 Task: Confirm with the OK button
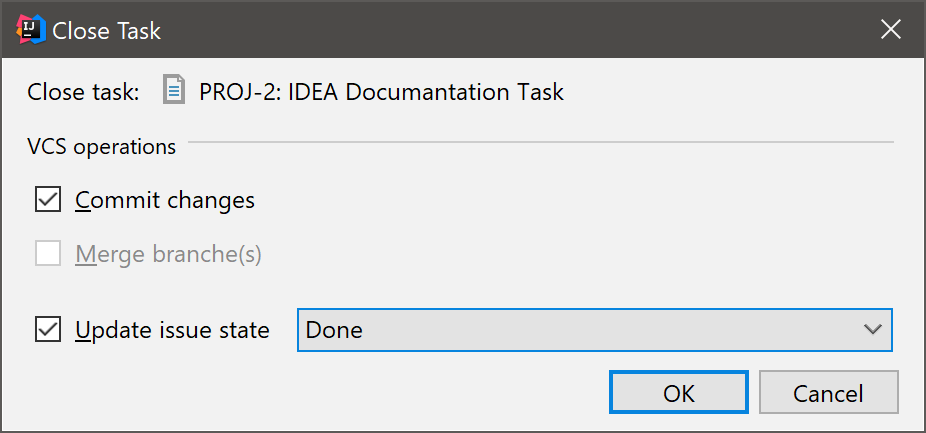click(x=678, y=393)
